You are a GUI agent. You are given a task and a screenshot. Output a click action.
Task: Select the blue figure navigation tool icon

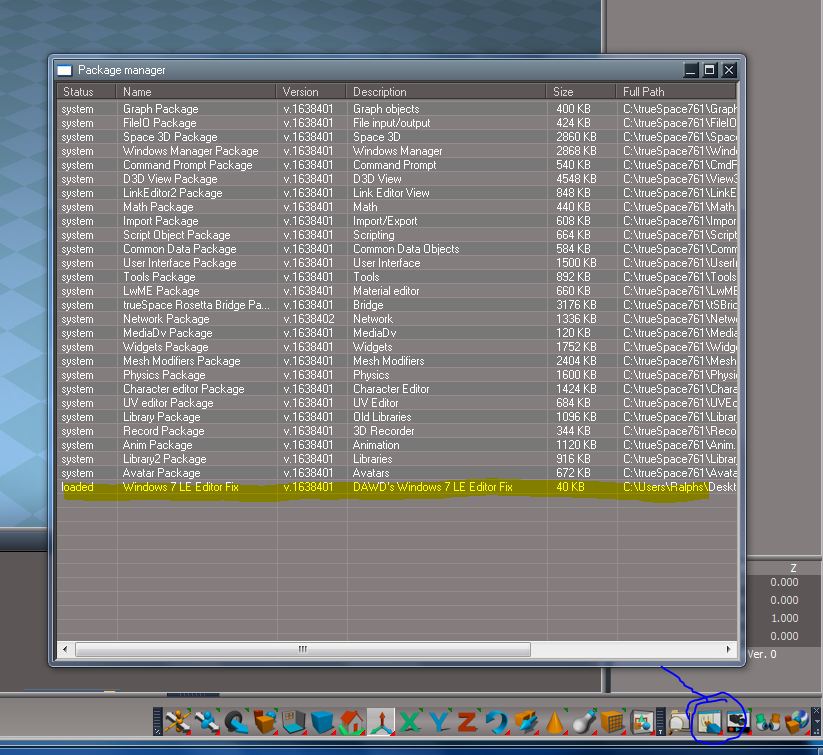click(x=207, y=722)
